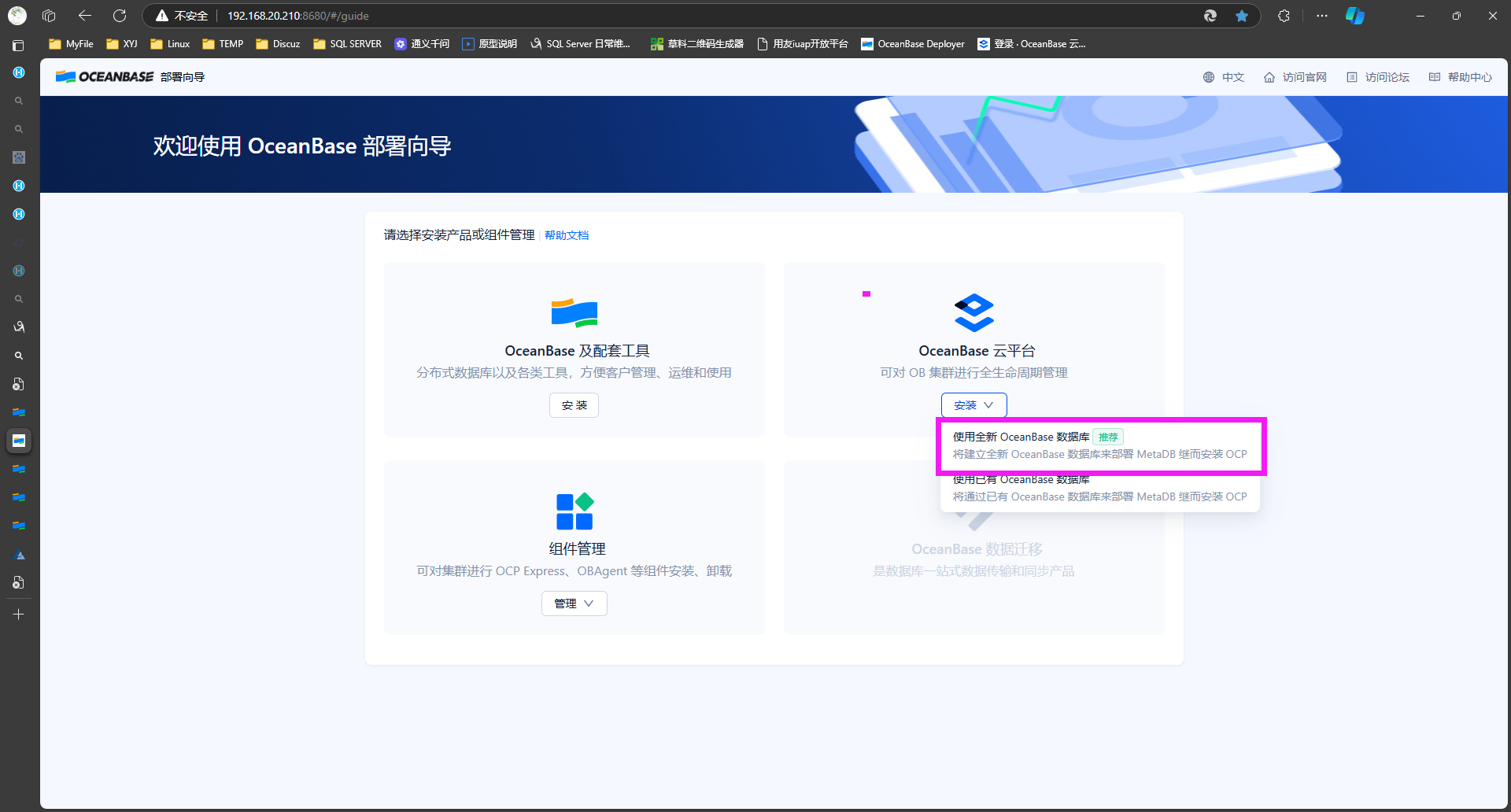1511x812 pixels.
Task: Open the OceanBase Deployer bookmark
Action: (x=913, y=44)
